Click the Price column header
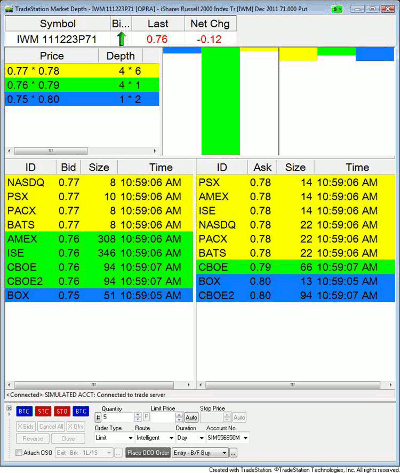 pos(52,56)
